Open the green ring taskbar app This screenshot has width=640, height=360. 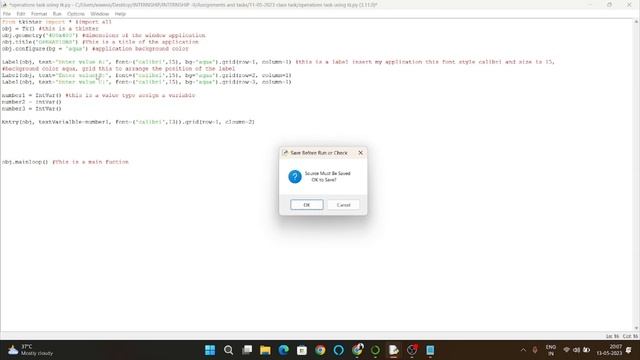tap(375, 350)
